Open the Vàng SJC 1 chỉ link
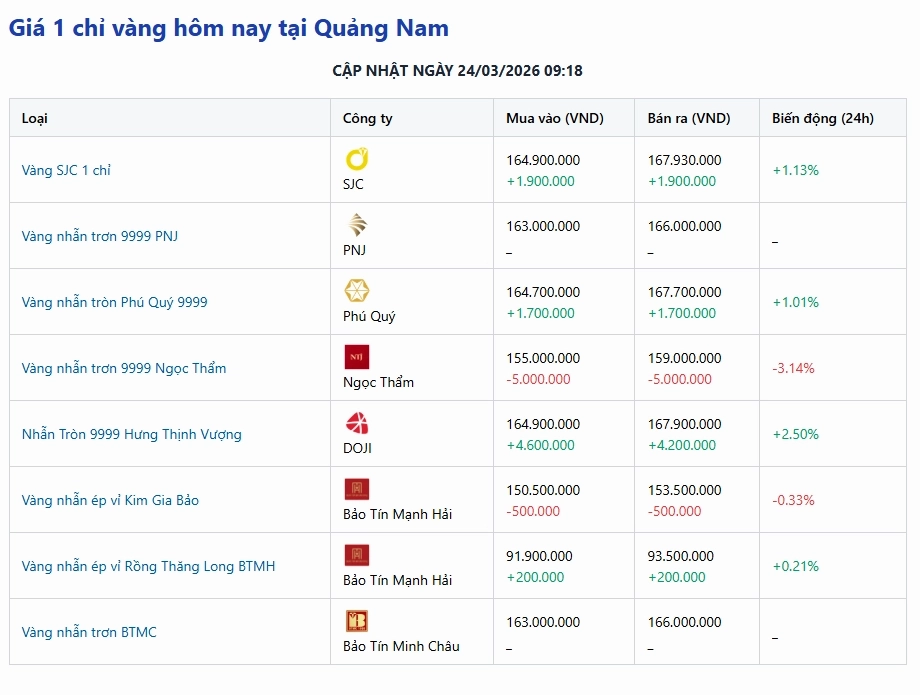The width and height of the screenshot is (920, 695). [x=65, y=170]
